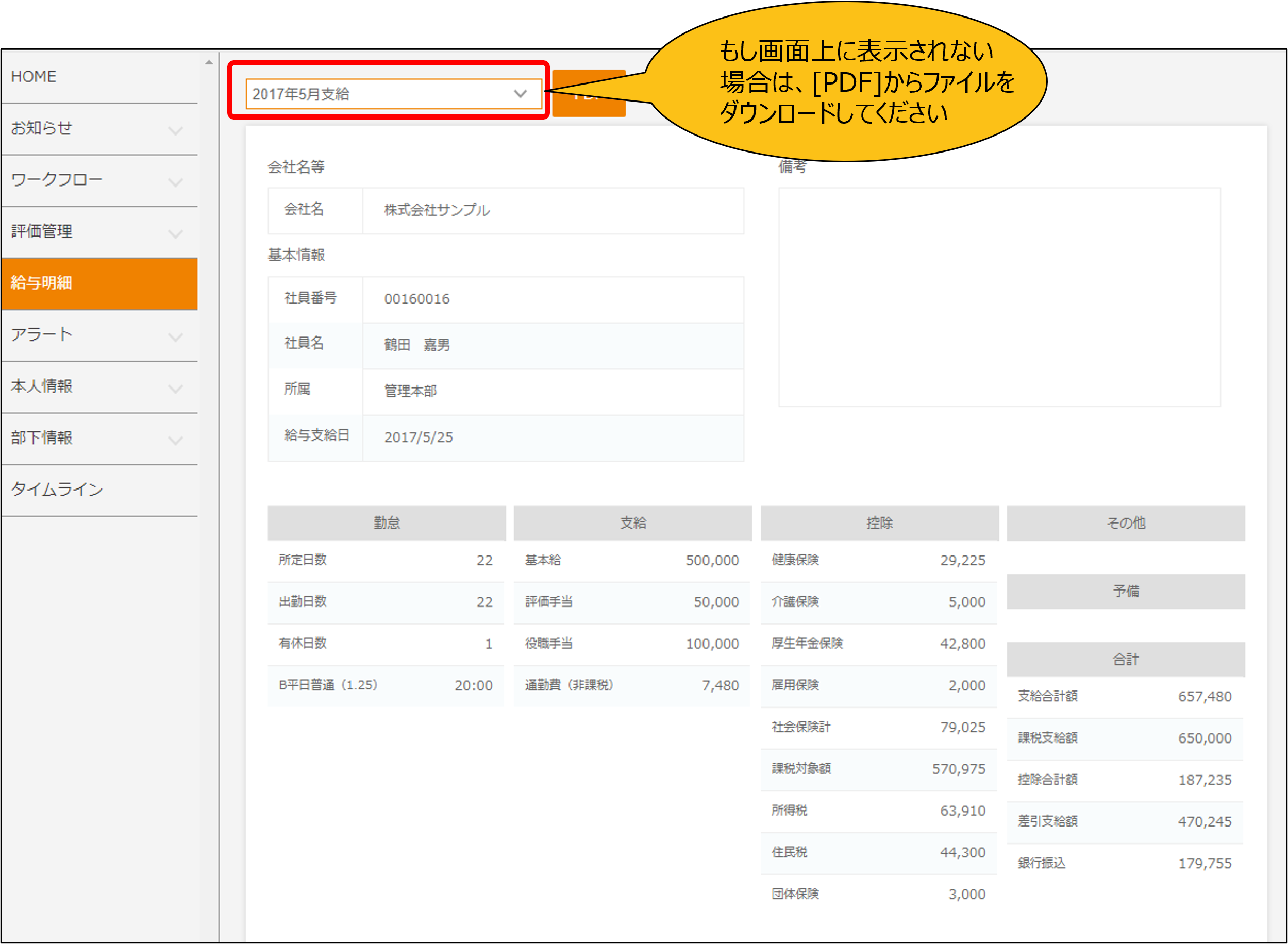Screen dimensions: 1288x944
Task: Click the その他 column header
Action: click(1125, 523)
